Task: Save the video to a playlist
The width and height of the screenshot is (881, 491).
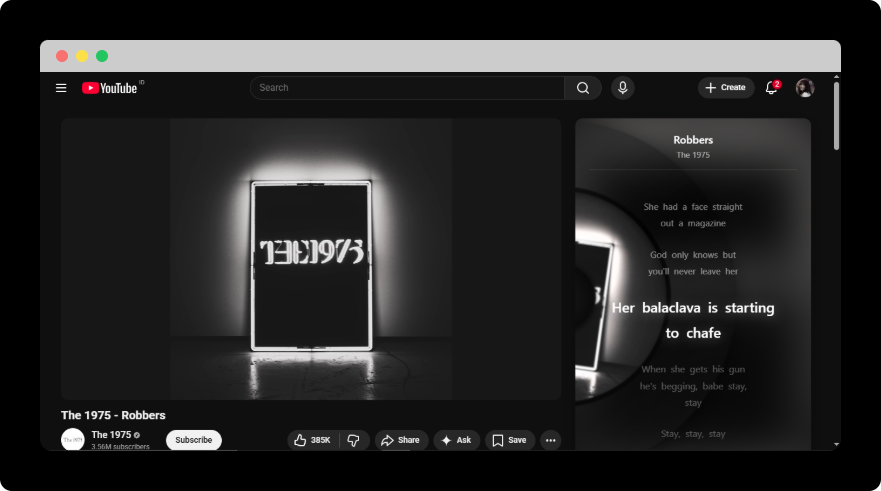Action: [x=509, y=440]
